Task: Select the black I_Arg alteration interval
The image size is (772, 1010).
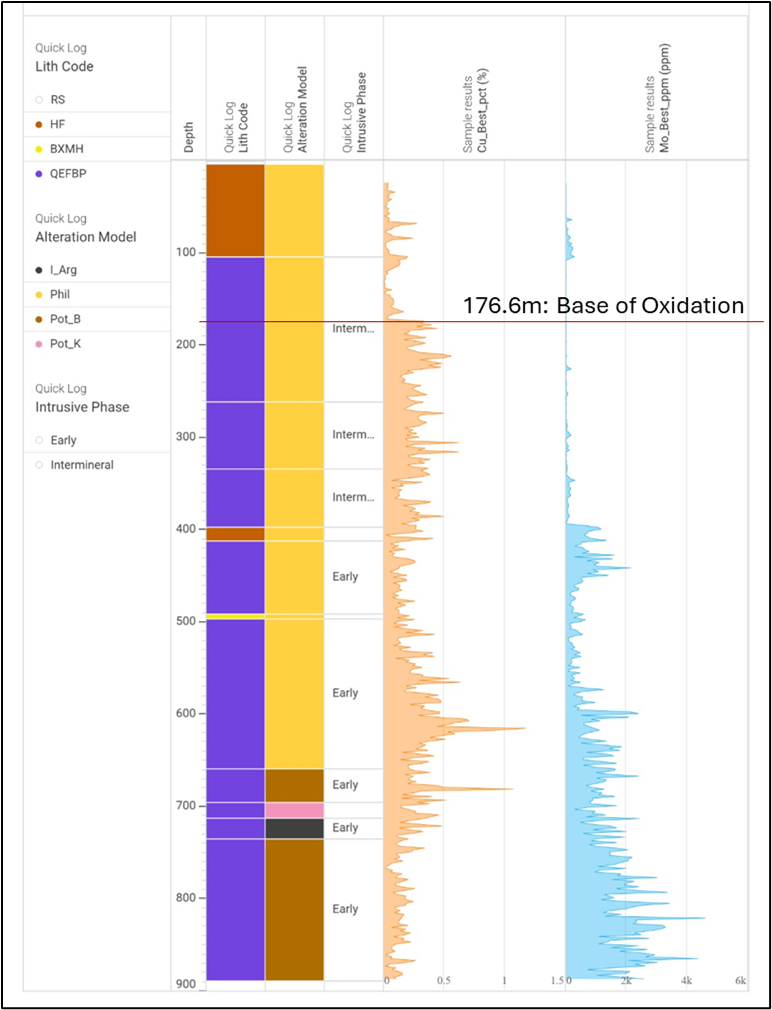Action: click(294, 828)
